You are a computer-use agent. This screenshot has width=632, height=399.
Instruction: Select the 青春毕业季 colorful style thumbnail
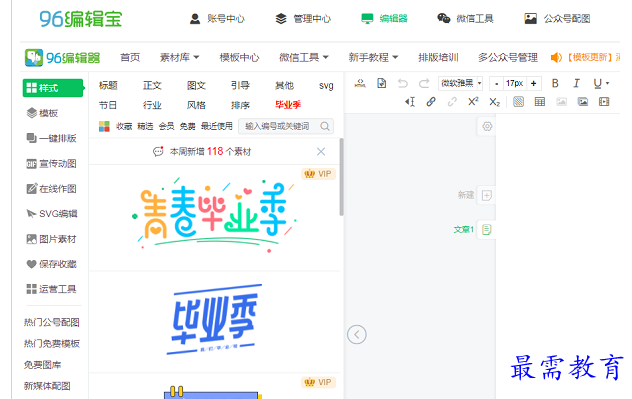click(x=214, y=216)
